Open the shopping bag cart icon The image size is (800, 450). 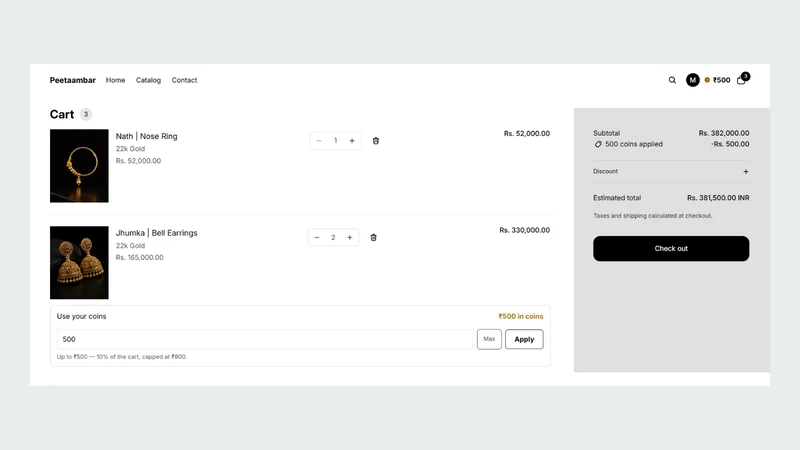pos(741,80)
